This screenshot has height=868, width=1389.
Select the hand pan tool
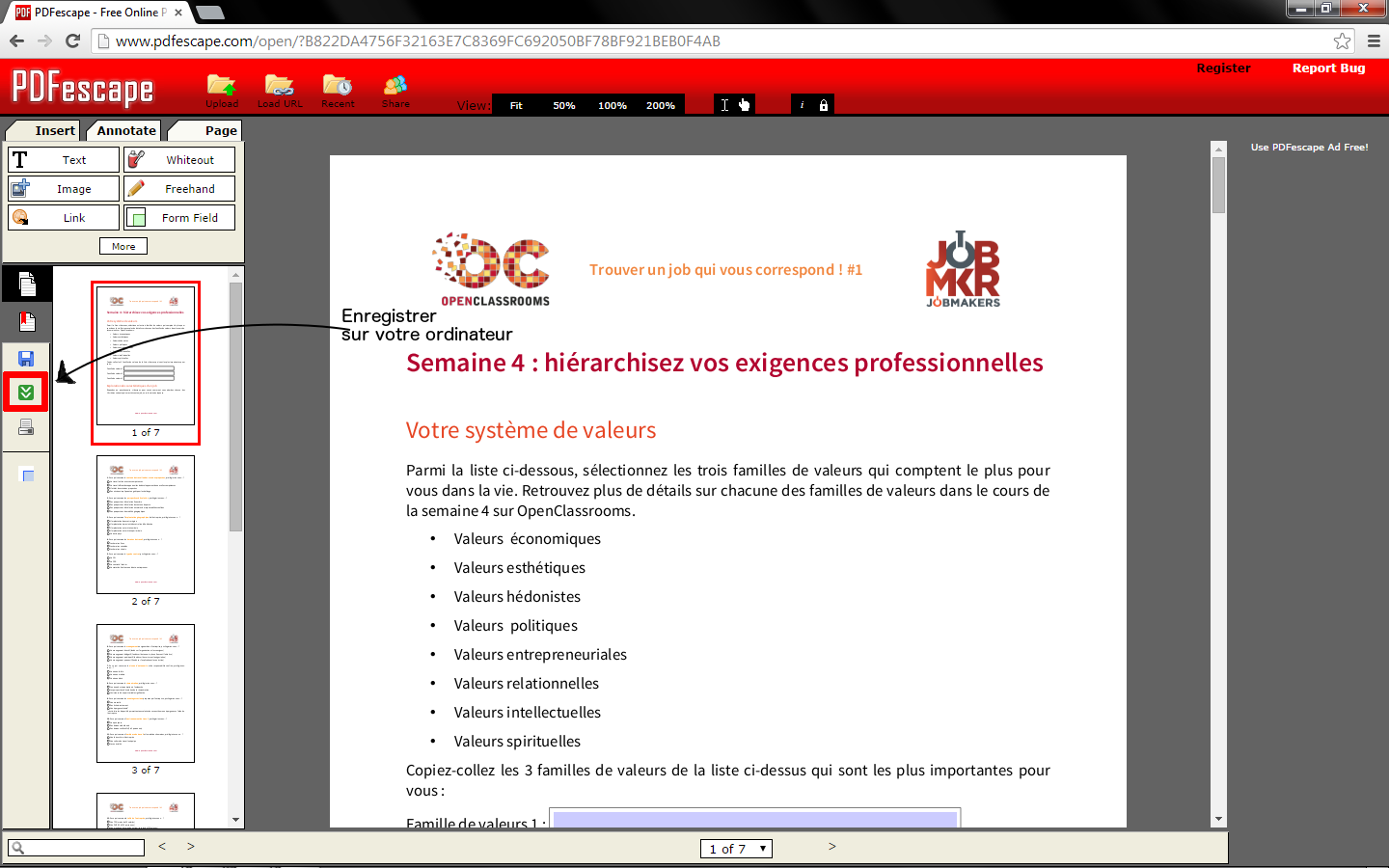(744, 105)
